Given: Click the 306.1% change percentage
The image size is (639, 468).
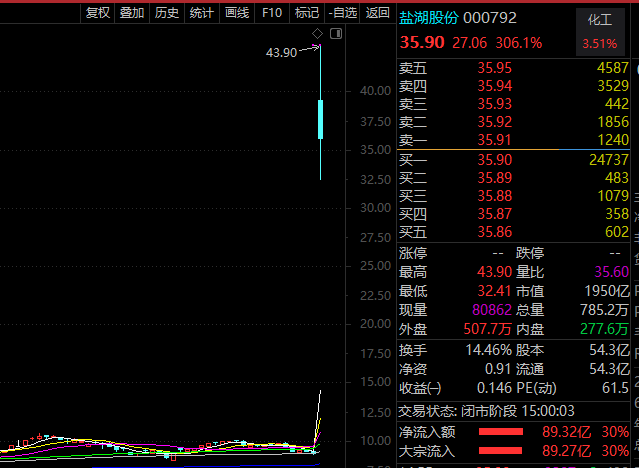Looking at the screenshot, I should coord(519,43).
